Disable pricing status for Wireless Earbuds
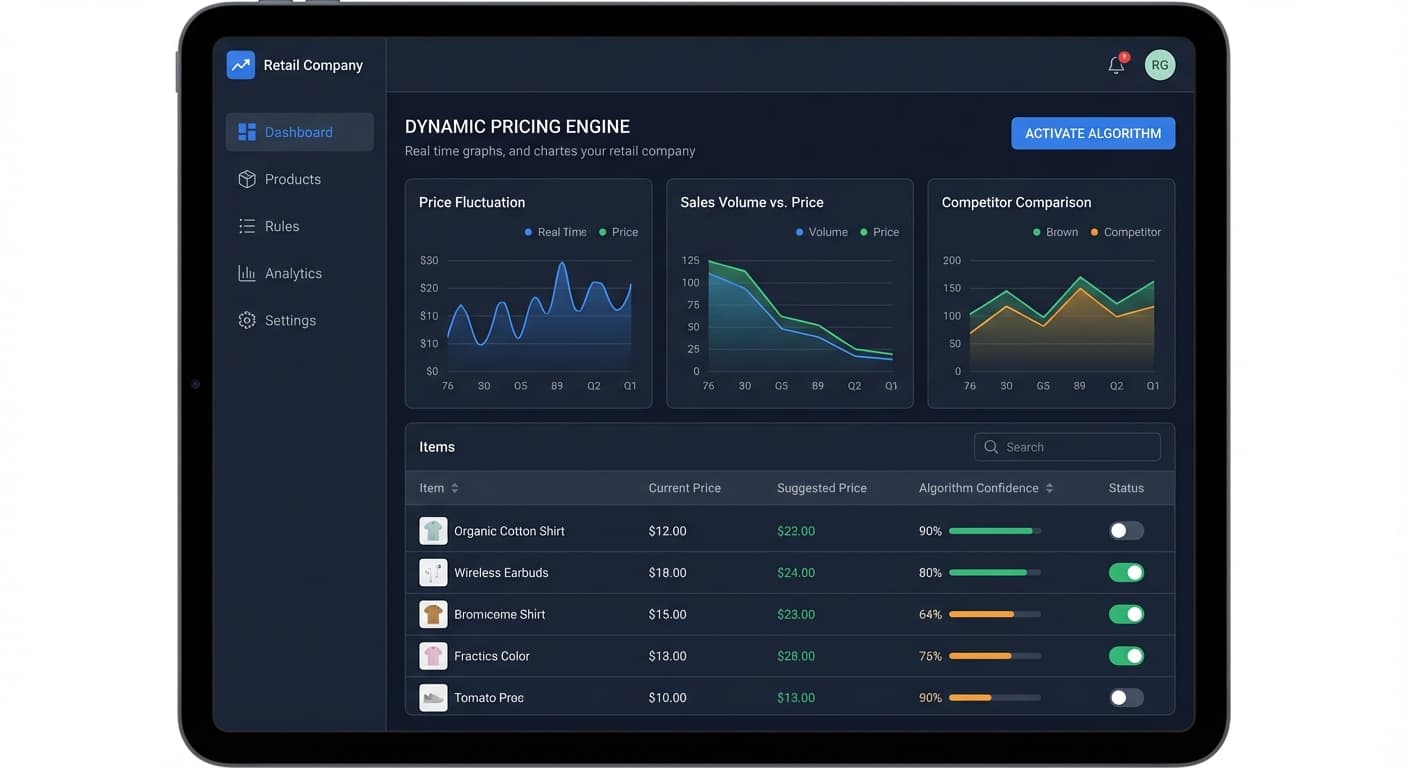Image resolution: width=1408 pixels, height=768 pixels. (x=1125, y=572)
